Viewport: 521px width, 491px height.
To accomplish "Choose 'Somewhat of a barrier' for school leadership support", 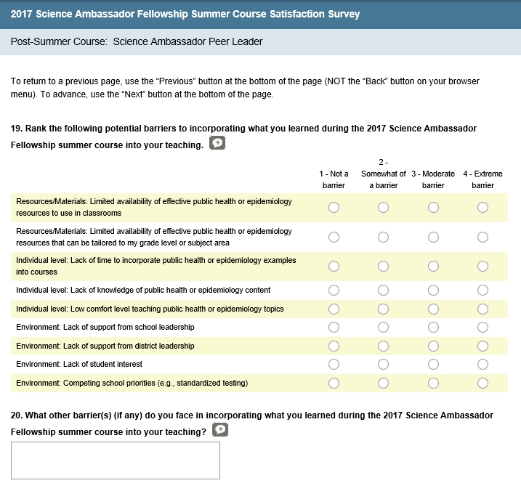I will coord(383,327).
